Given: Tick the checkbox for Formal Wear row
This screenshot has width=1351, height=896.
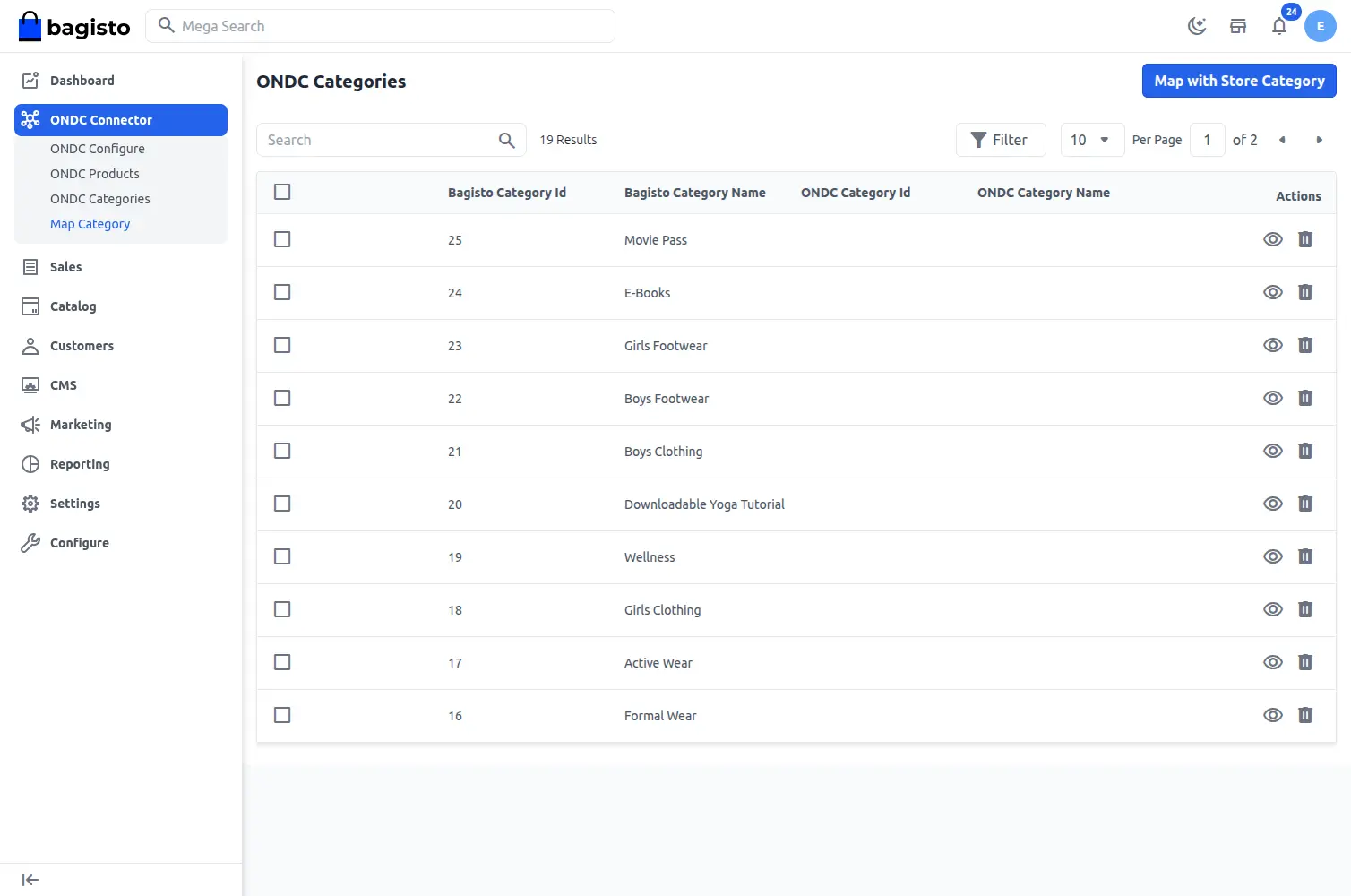Looking at the screenshot, I should [282, 715].
